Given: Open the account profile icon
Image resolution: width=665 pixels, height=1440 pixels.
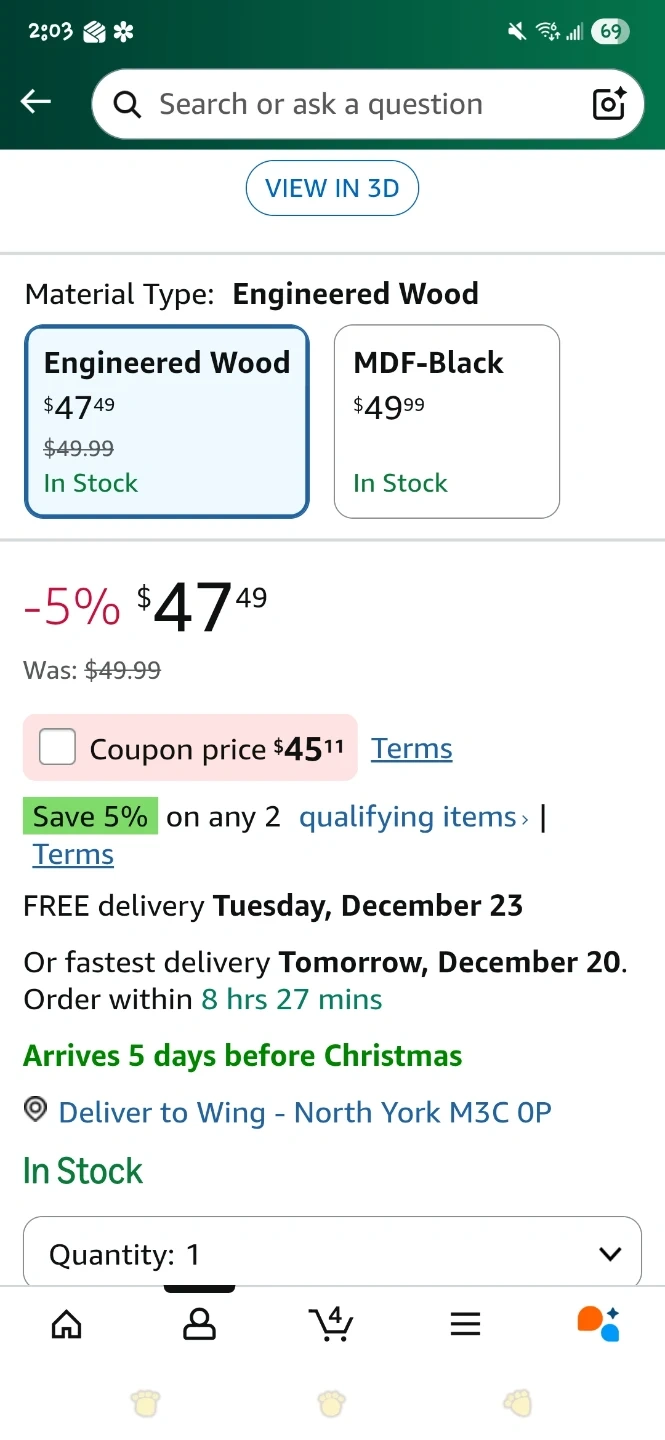Looking at the screenshot, I should [199, 1324].
